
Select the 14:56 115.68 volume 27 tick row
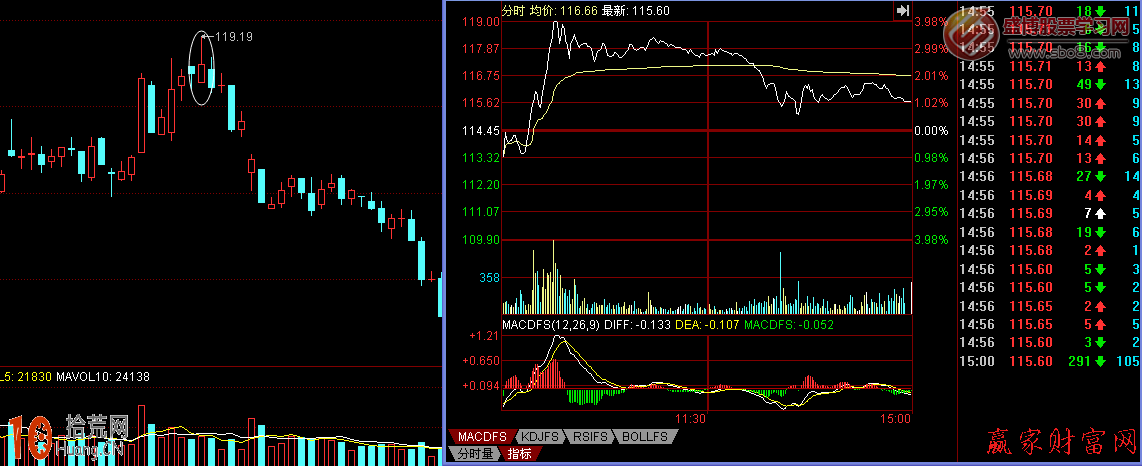pos(1050,176)
